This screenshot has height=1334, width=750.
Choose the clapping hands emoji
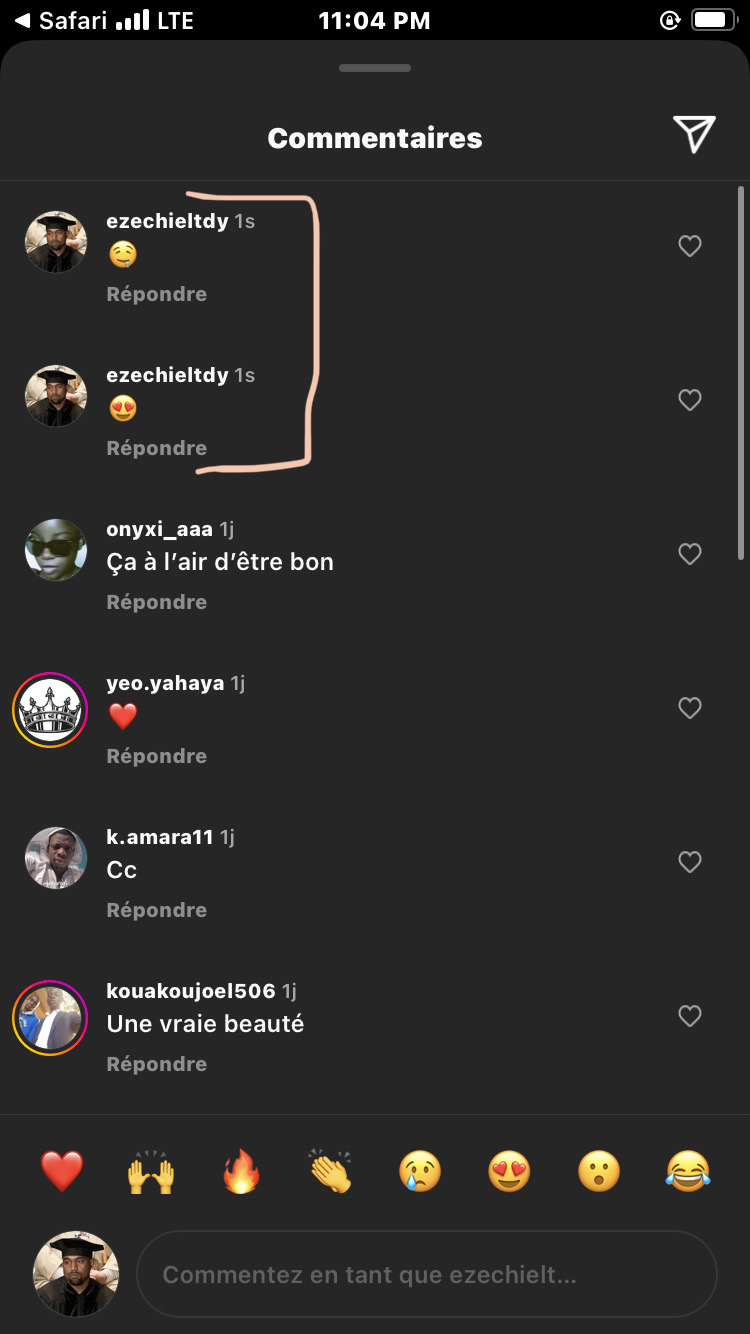[x=331, y=1171]
